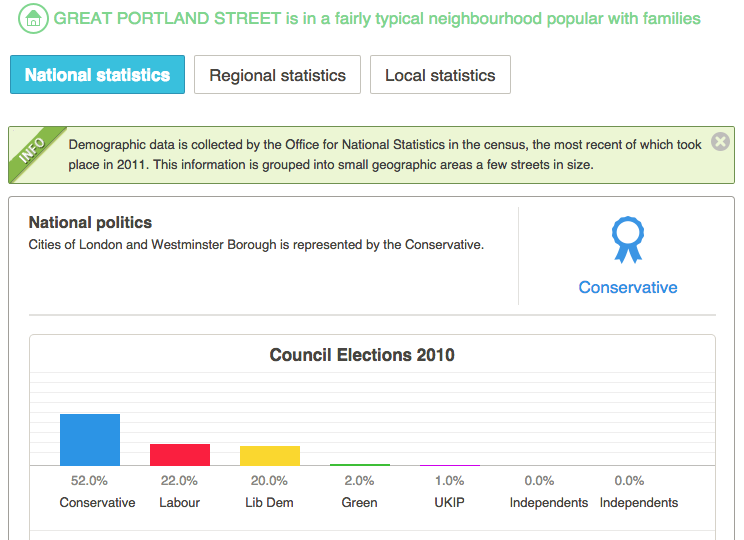Click the blue Conservative bar in chart
744x540 pixels.
coord(90,440)
